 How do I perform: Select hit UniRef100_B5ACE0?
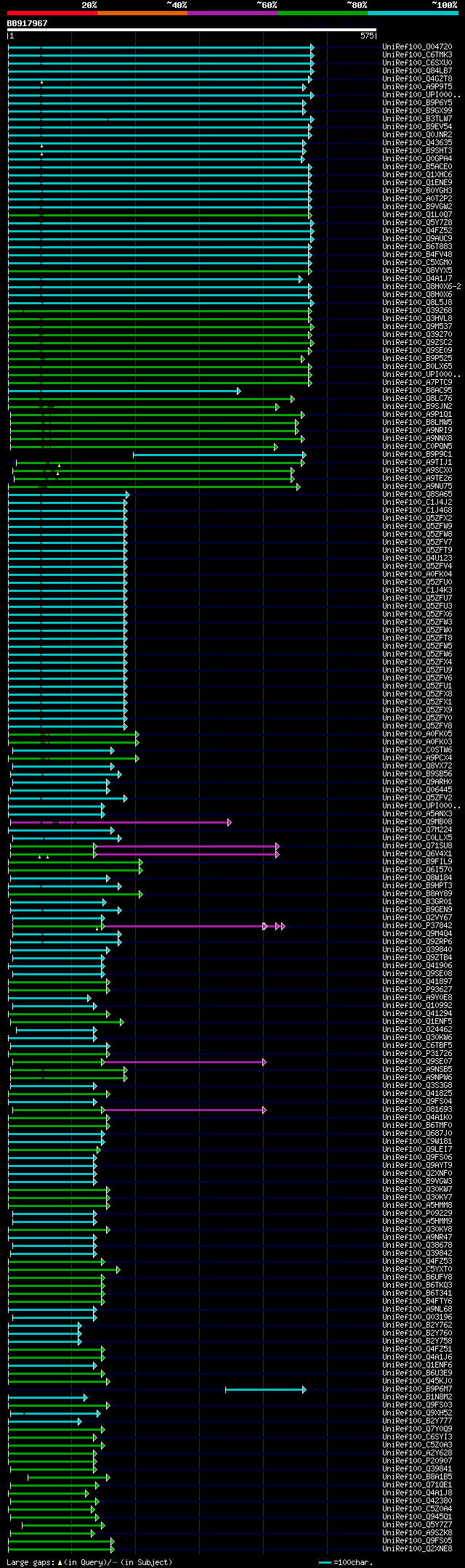417,166
